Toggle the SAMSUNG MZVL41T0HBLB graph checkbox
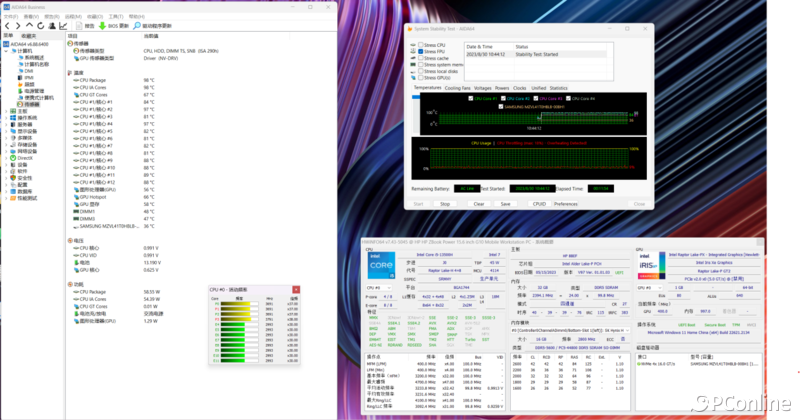Screen dimensions: 800x420 coord(501,107)
